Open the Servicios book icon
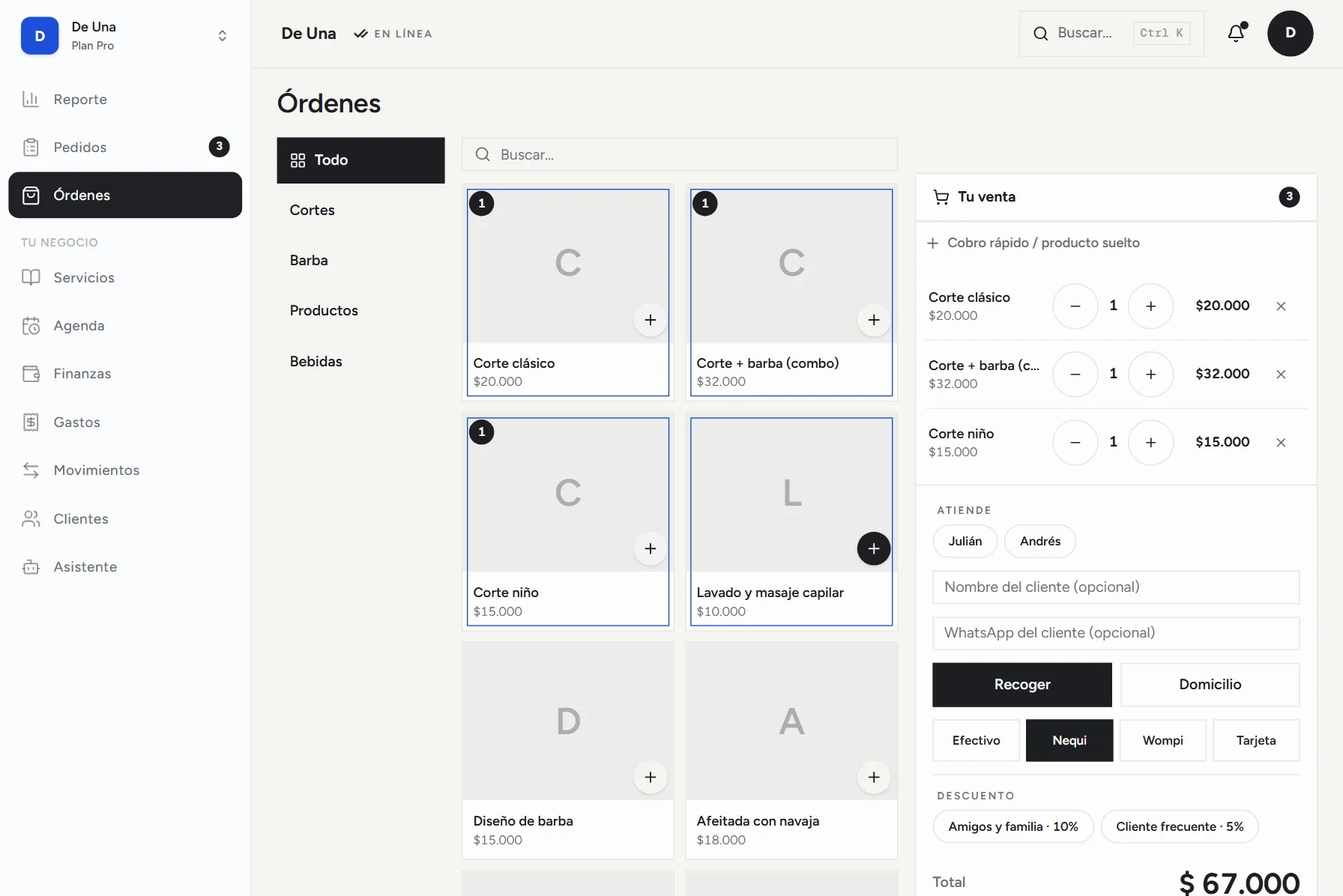This screenshot has width=1343, height=896. click(x=31, y=277)
